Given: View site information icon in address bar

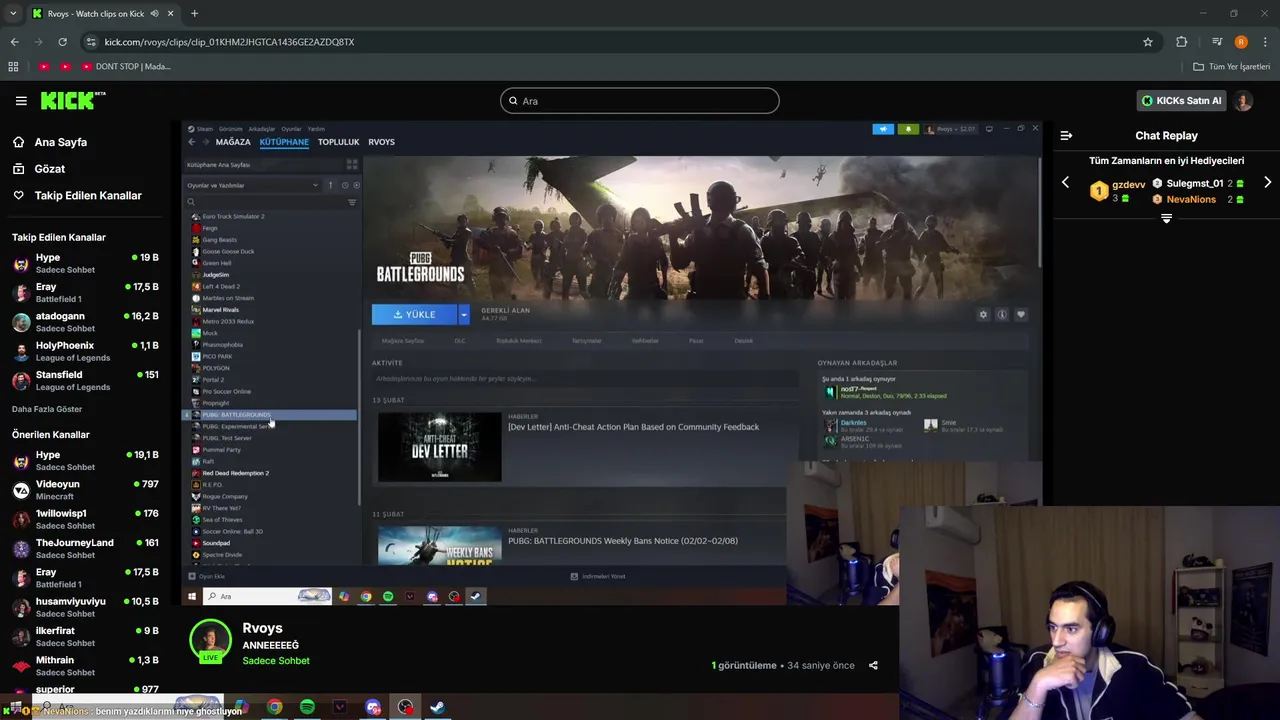Looking at the screenshot, I should point(91,42).
